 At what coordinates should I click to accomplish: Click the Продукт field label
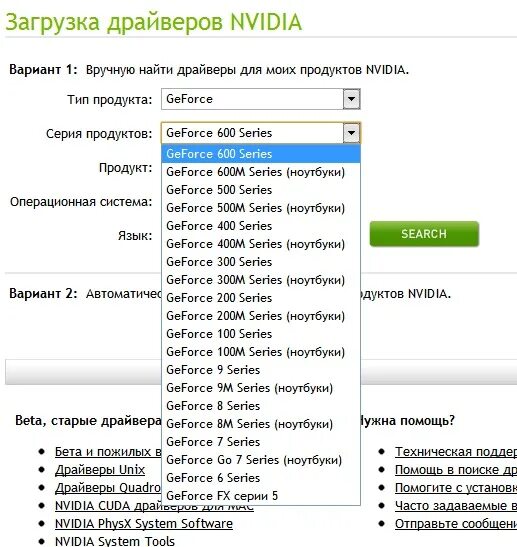(x=126, y=168)
